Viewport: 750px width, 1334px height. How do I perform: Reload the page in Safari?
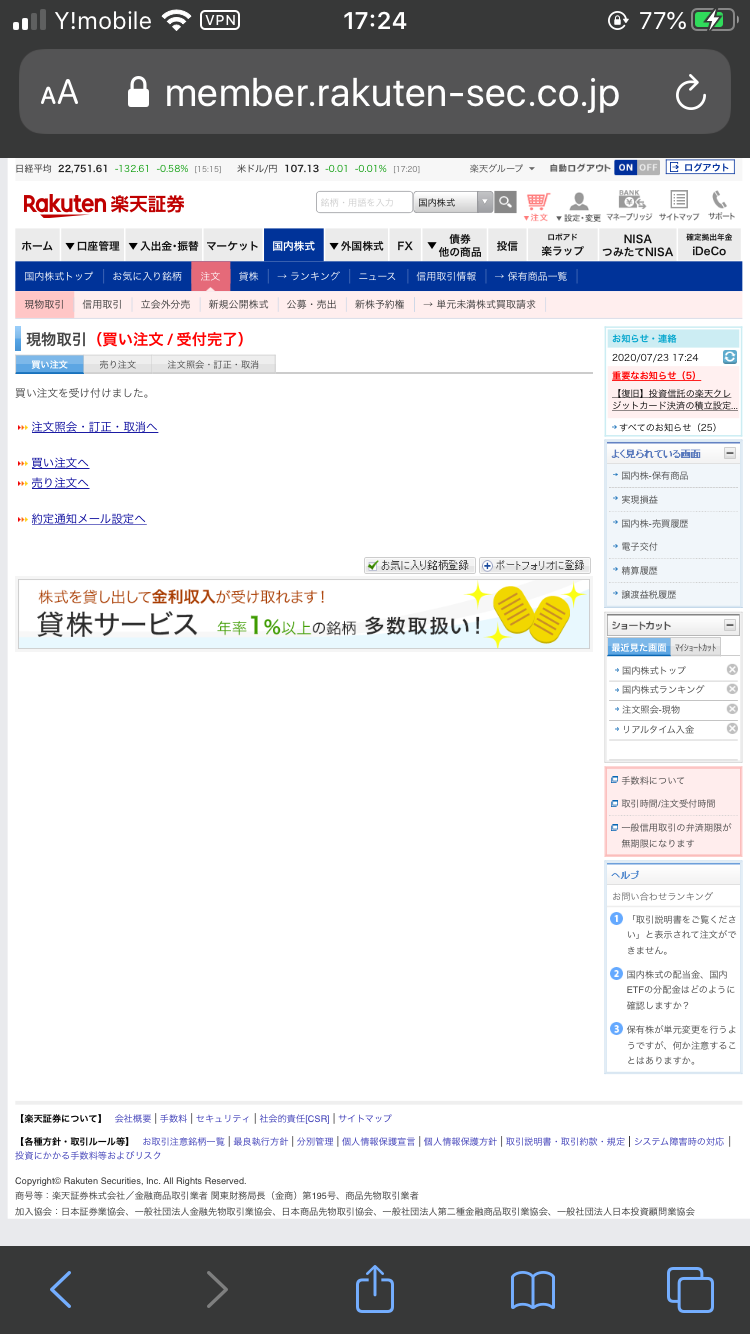691,94
